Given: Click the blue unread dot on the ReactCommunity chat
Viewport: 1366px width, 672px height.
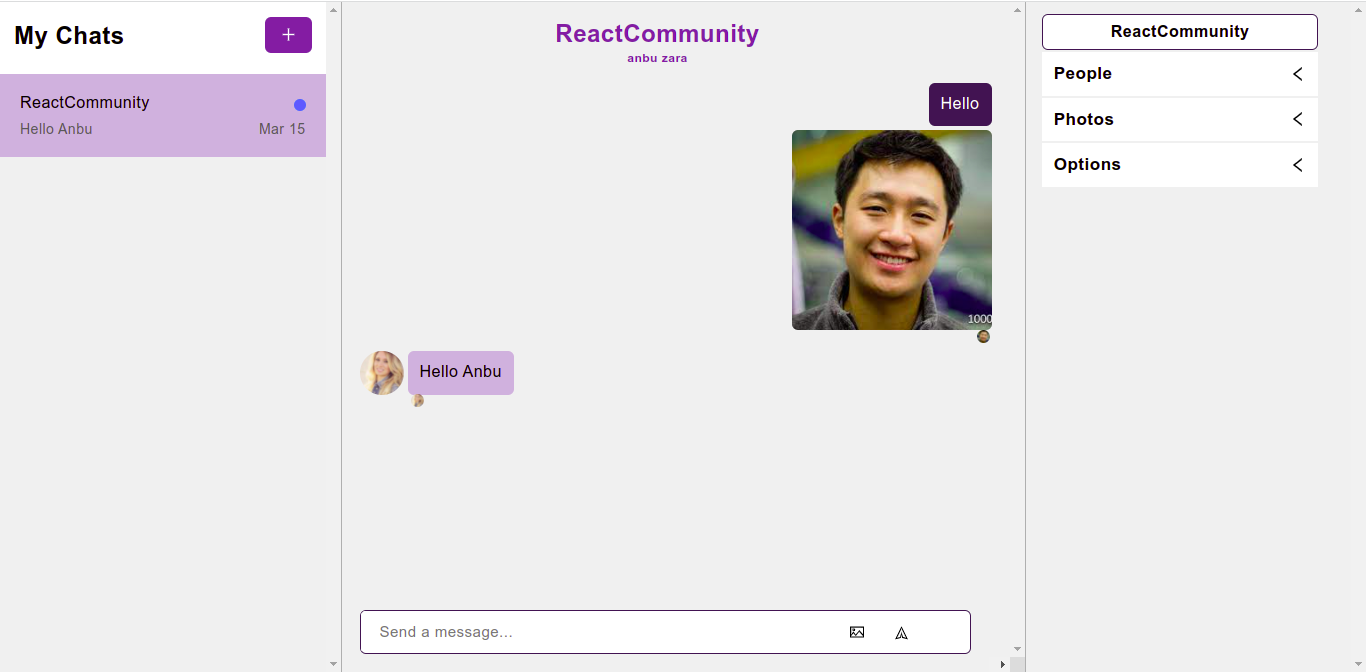Looking at the screenshot, I should point(300,105).
